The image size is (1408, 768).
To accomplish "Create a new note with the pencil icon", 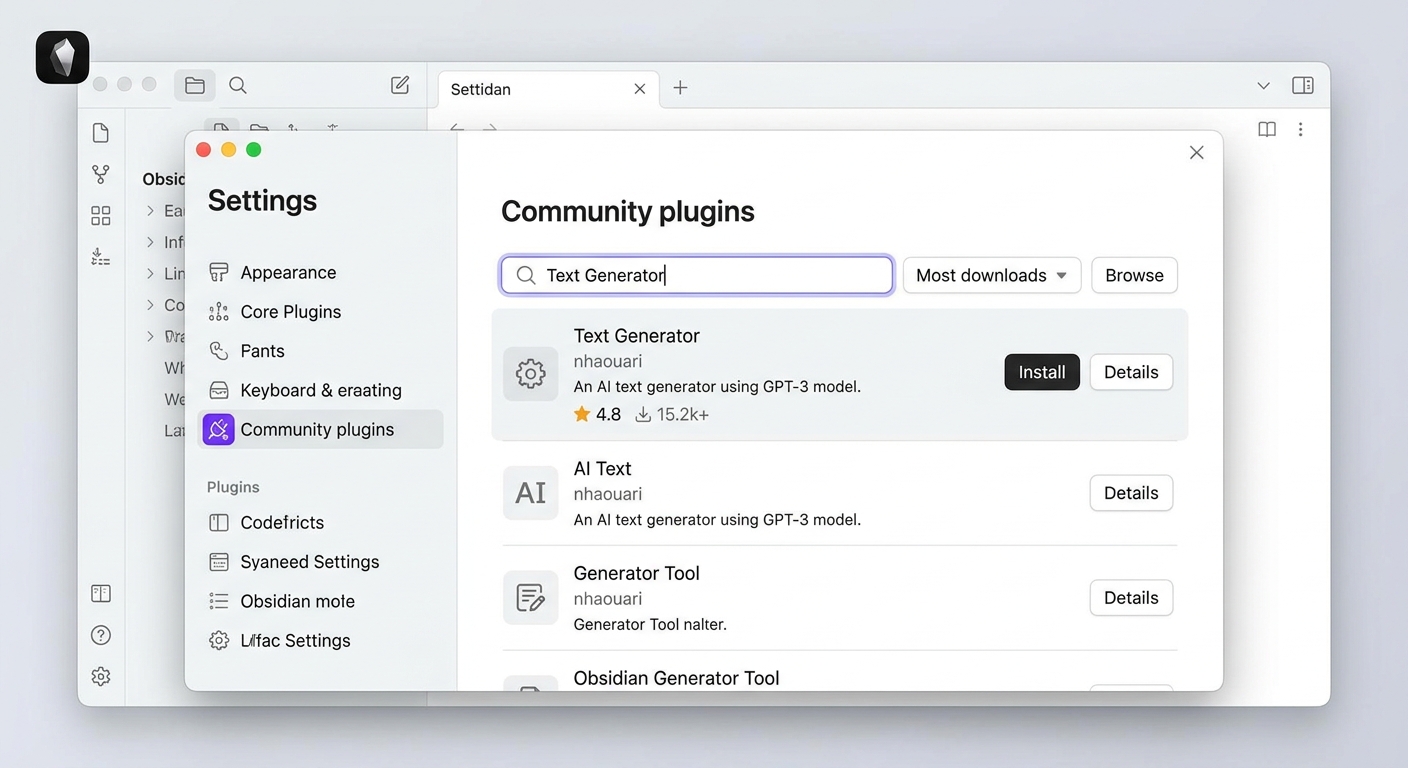I will (x=400, y=86).
